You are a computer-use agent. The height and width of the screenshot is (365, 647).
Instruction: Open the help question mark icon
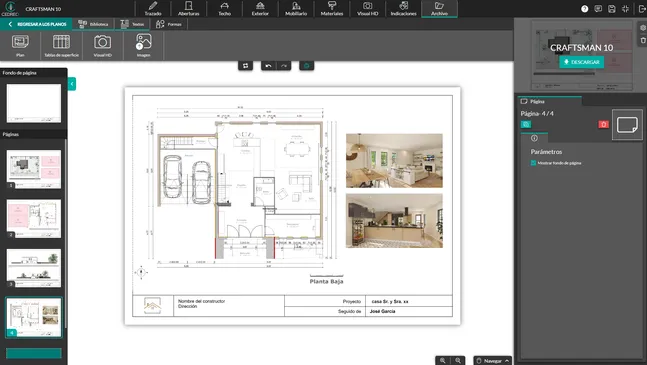tap(584, 9)
